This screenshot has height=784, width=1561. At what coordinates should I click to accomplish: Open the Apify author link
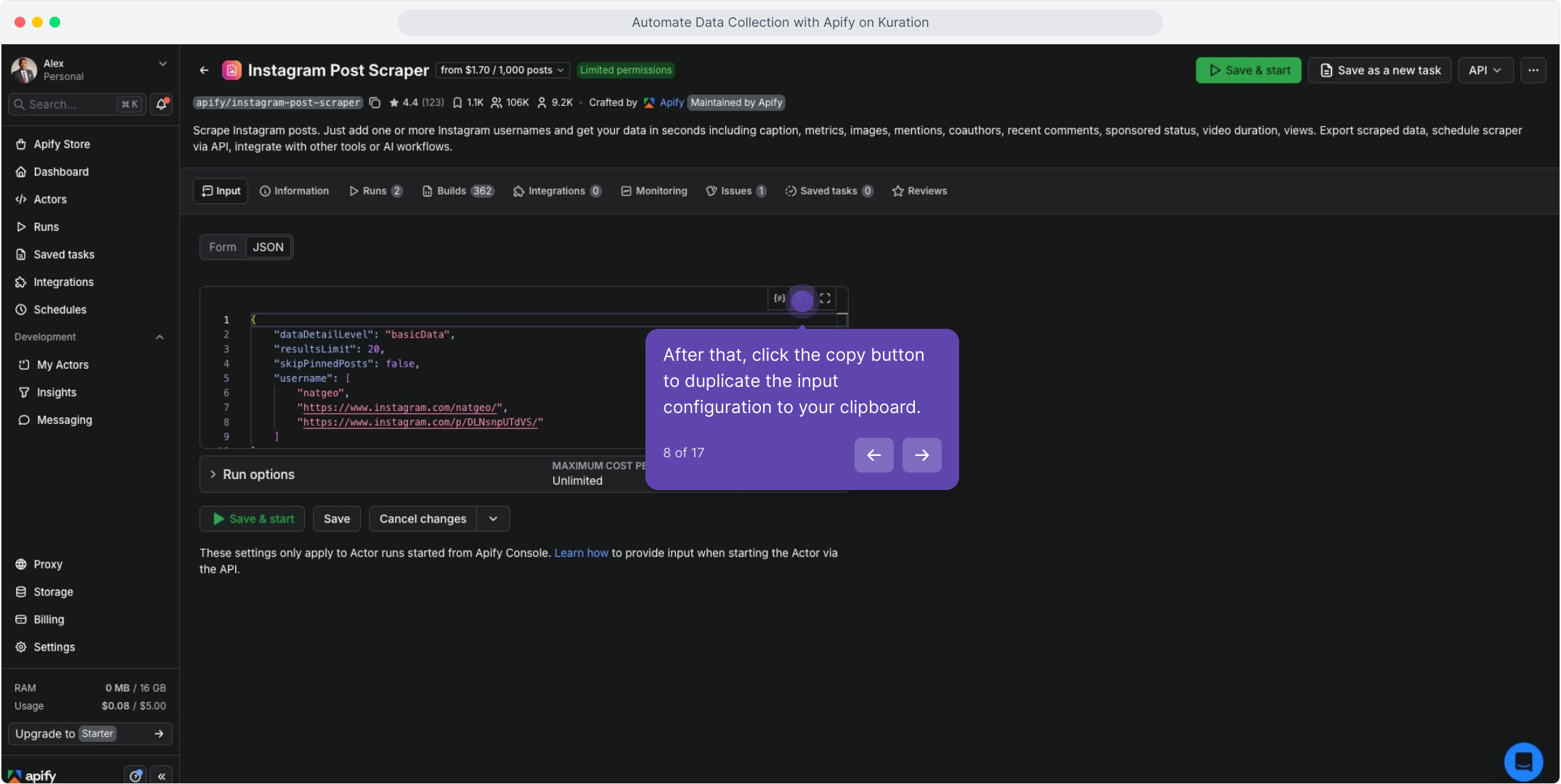pos(671,103)
